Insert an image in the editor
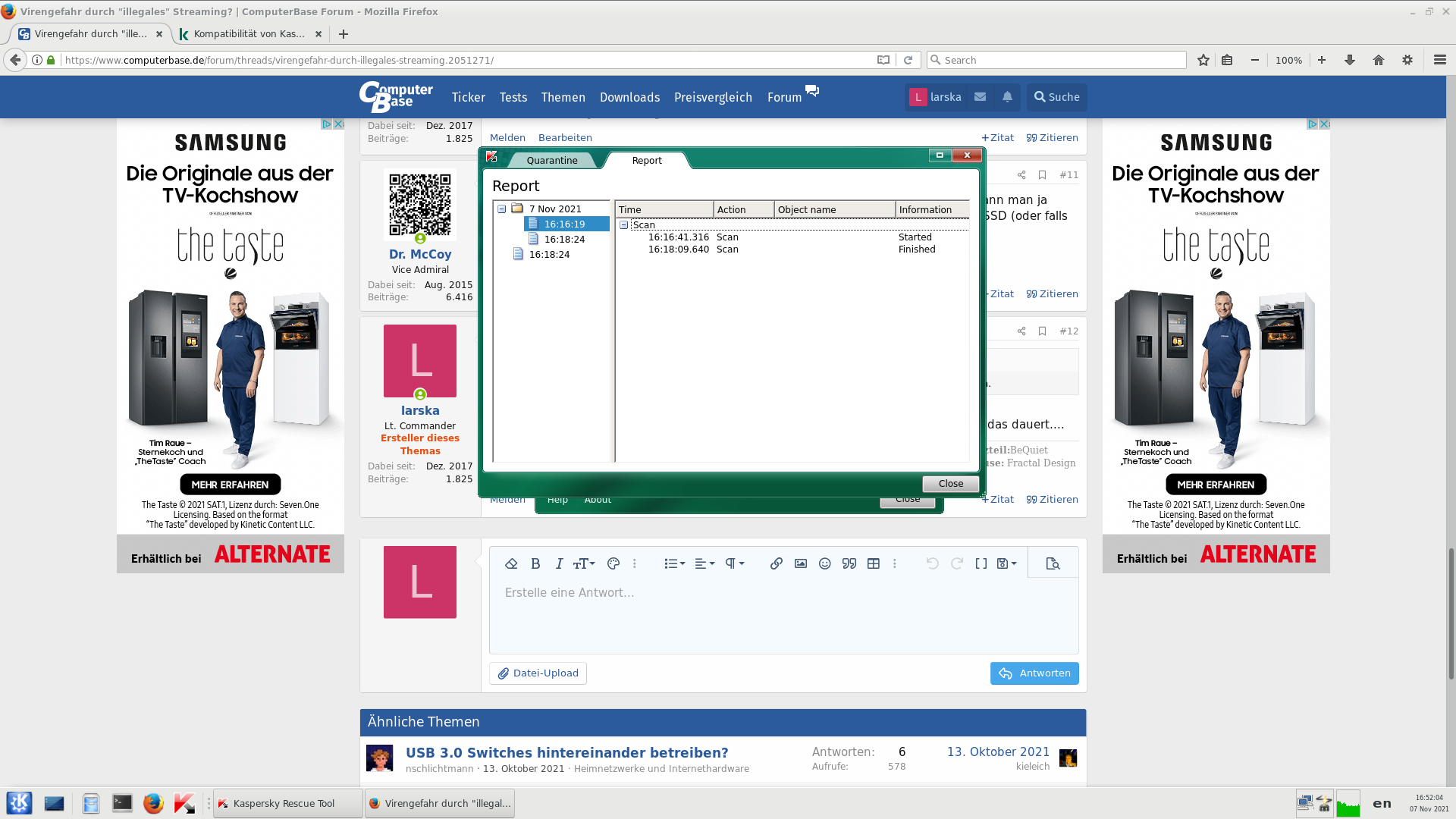 (x=800, y=563)
